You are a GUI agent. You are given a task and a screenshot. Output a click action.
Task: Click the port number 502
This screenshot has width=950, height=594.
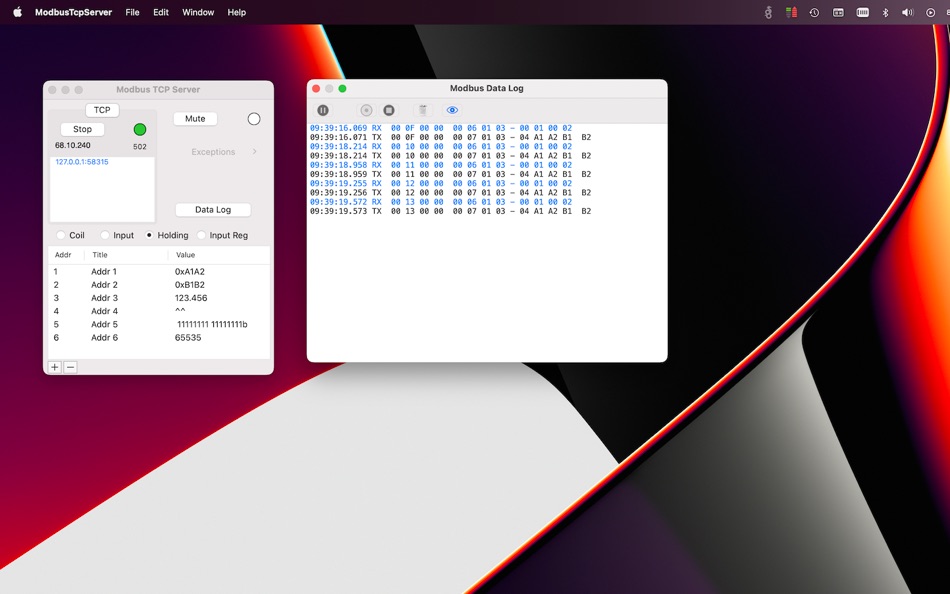(x=140, y=147)
